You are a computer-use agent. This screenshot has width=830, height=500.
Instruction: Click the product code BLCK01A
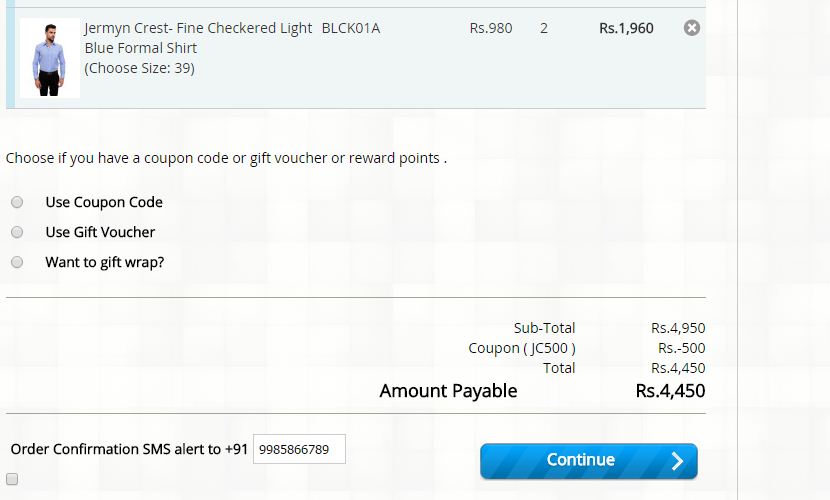click(351, 28)
